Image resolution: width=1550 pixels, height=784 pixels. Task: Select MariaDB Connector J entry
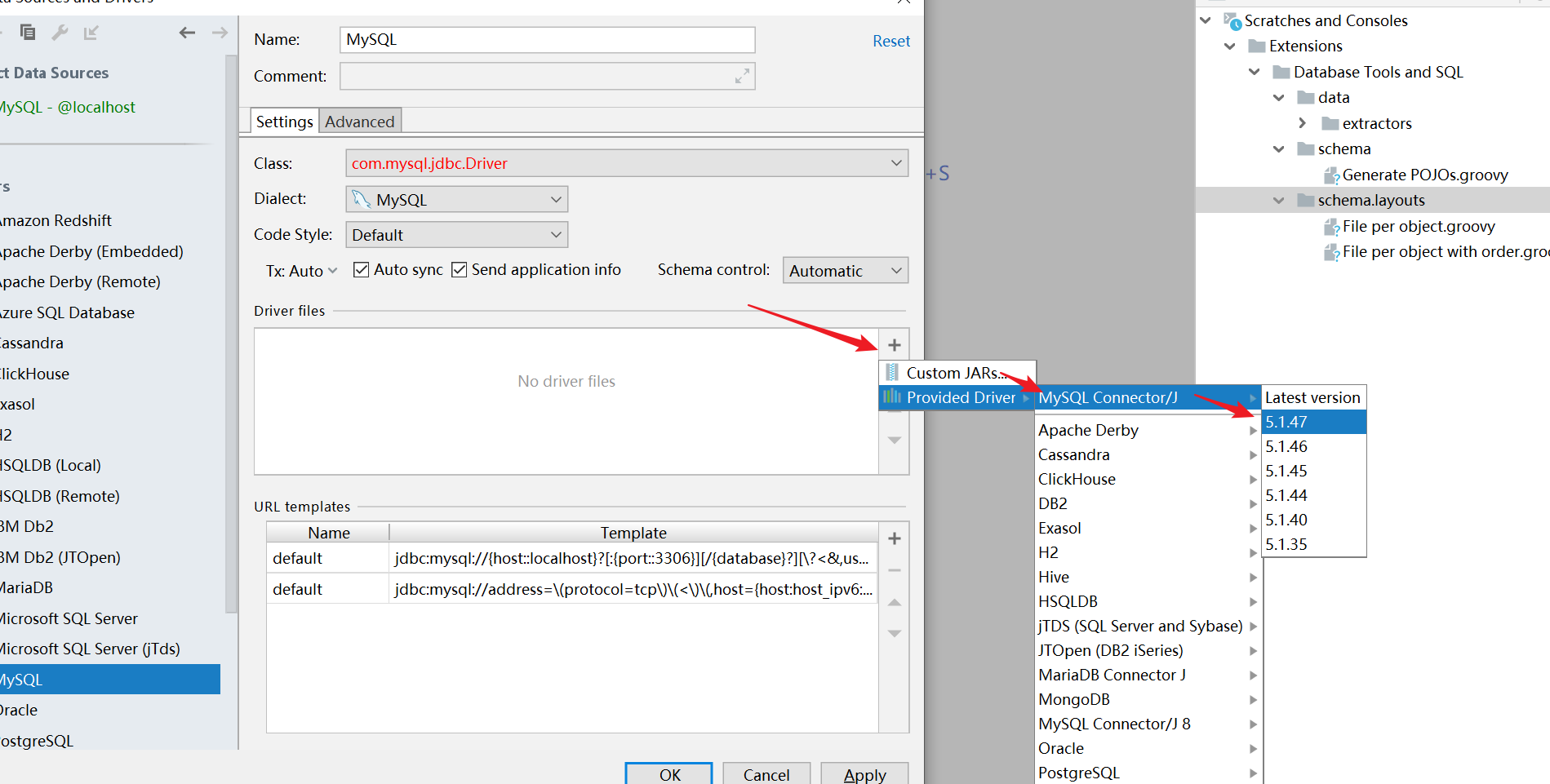[1148, 675]
